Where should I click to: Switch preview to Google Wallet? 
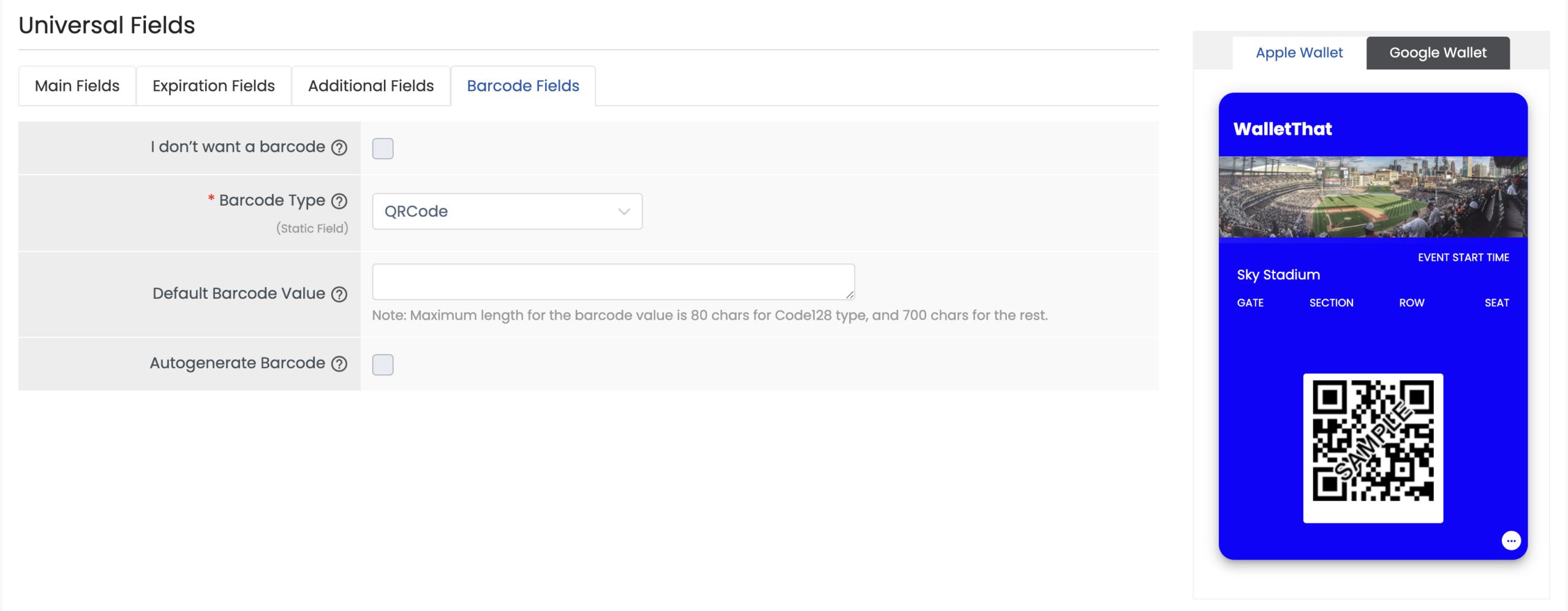[x=1438, y=53]
